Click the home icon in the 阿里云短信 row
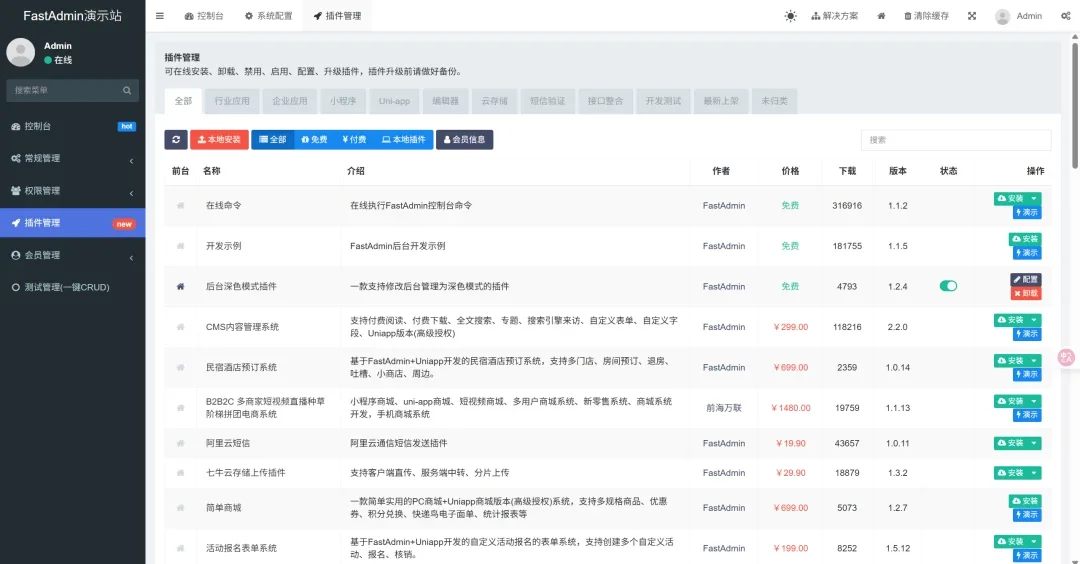This screenshot has height=564, width=1080. (180, 443)
